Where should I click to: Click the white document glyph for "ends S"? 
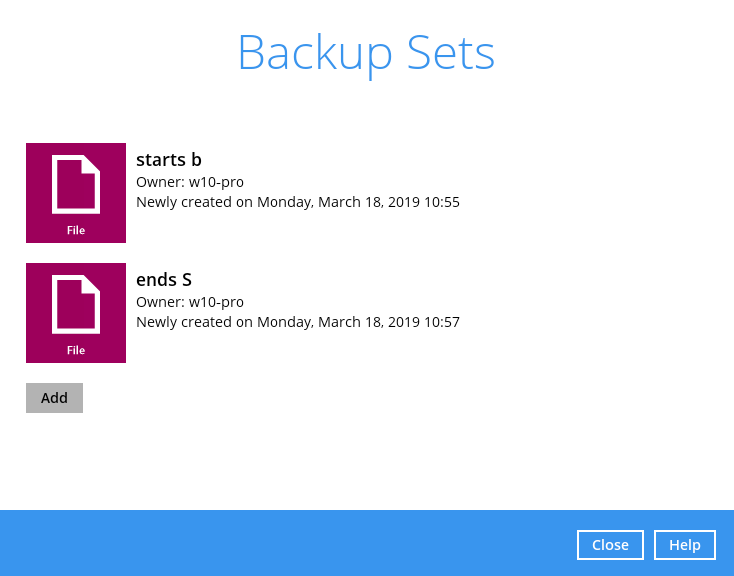tap(76, 304)
